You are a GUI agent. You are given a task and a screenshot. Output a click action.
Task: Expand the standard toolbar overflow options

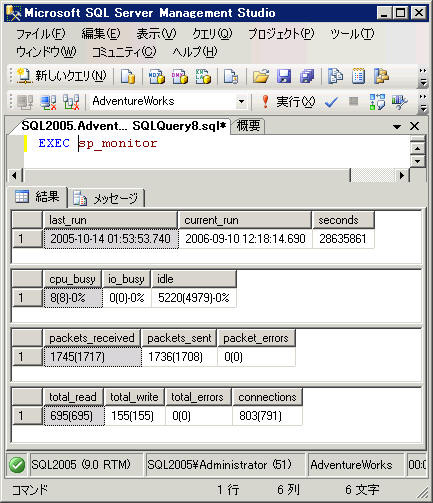coord(423,77)
